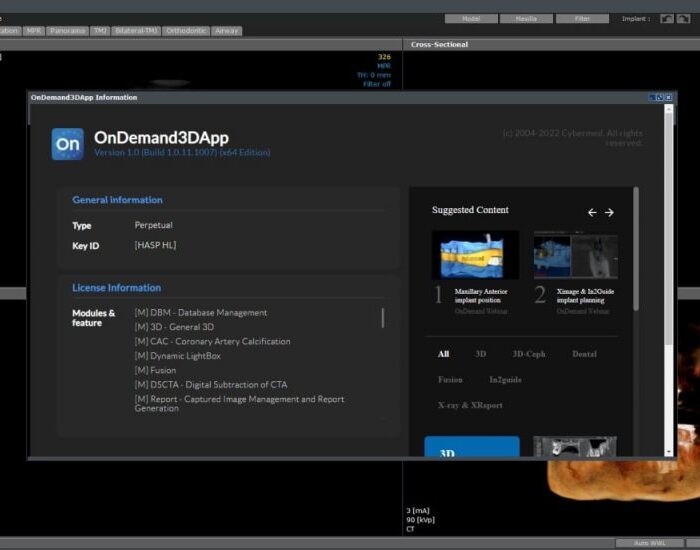The image size is (700, 550).
Task: Click the 'General Information' heading
Action: click(x=117, y=200)
